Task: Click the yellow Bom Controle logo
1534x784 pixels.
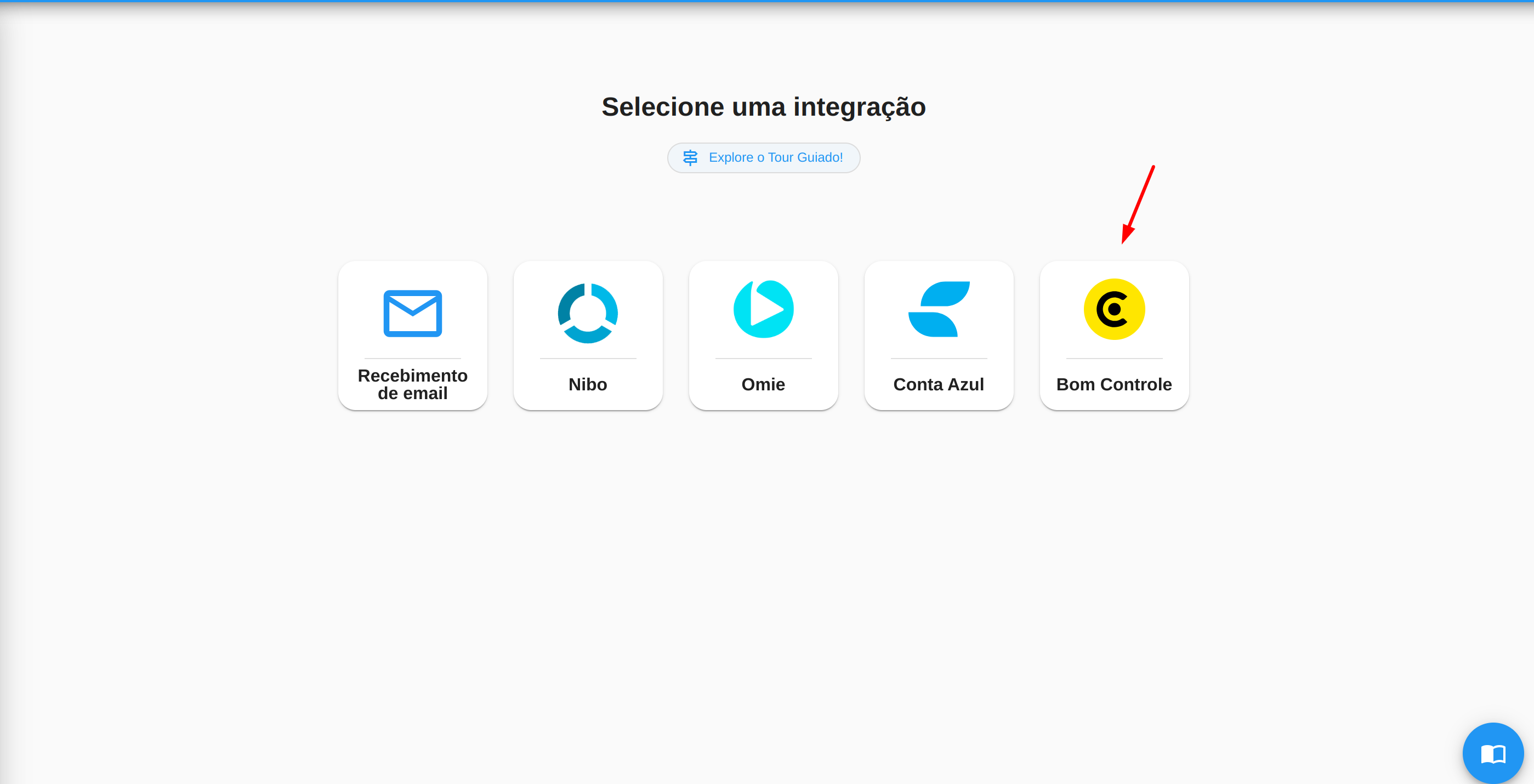Action: (x=1114, y=309)
